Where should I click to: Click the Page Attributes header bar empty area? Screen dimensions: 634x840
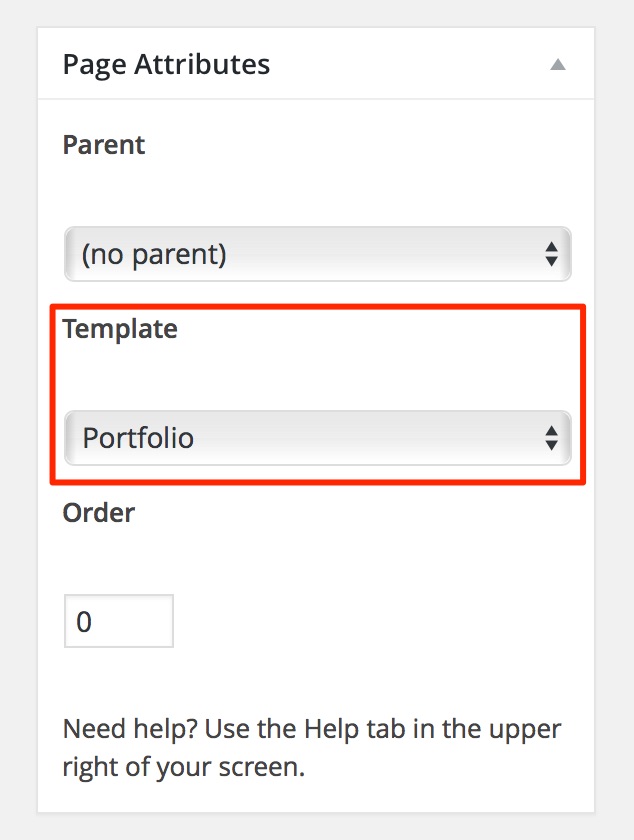[x=400, y=65]
